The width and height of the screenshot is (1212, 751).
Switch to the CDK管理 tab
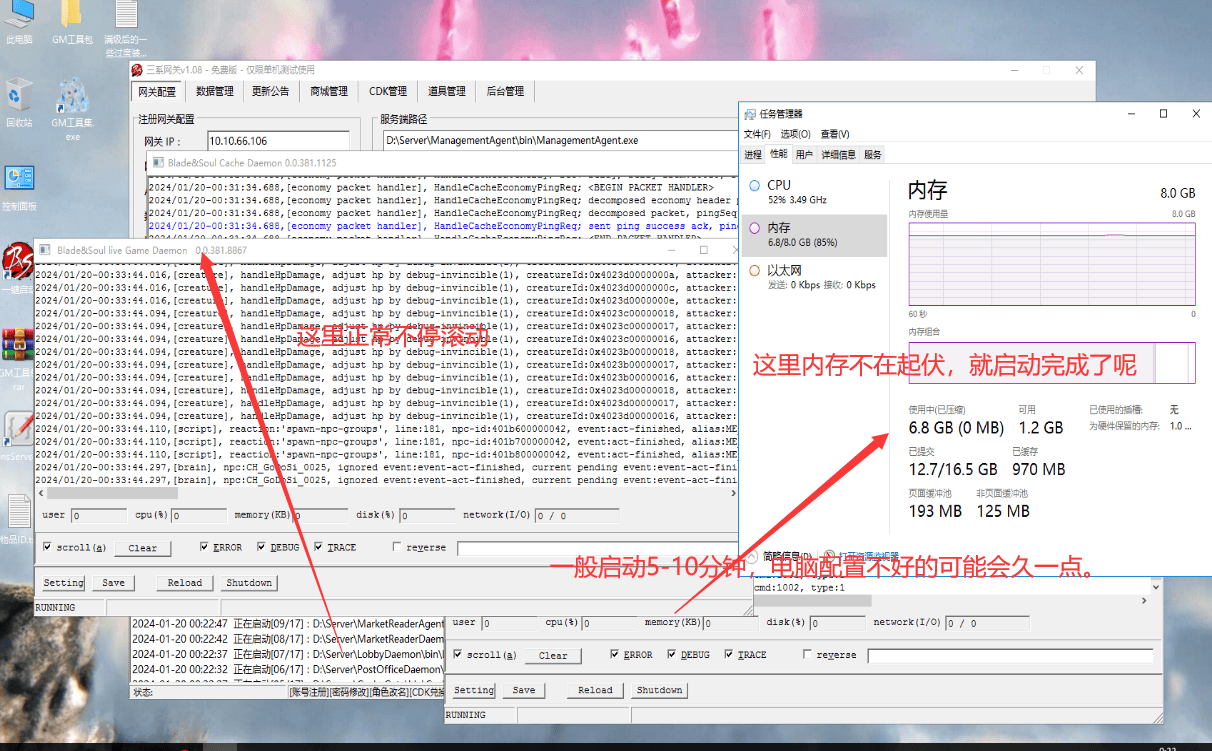[388, 91]
